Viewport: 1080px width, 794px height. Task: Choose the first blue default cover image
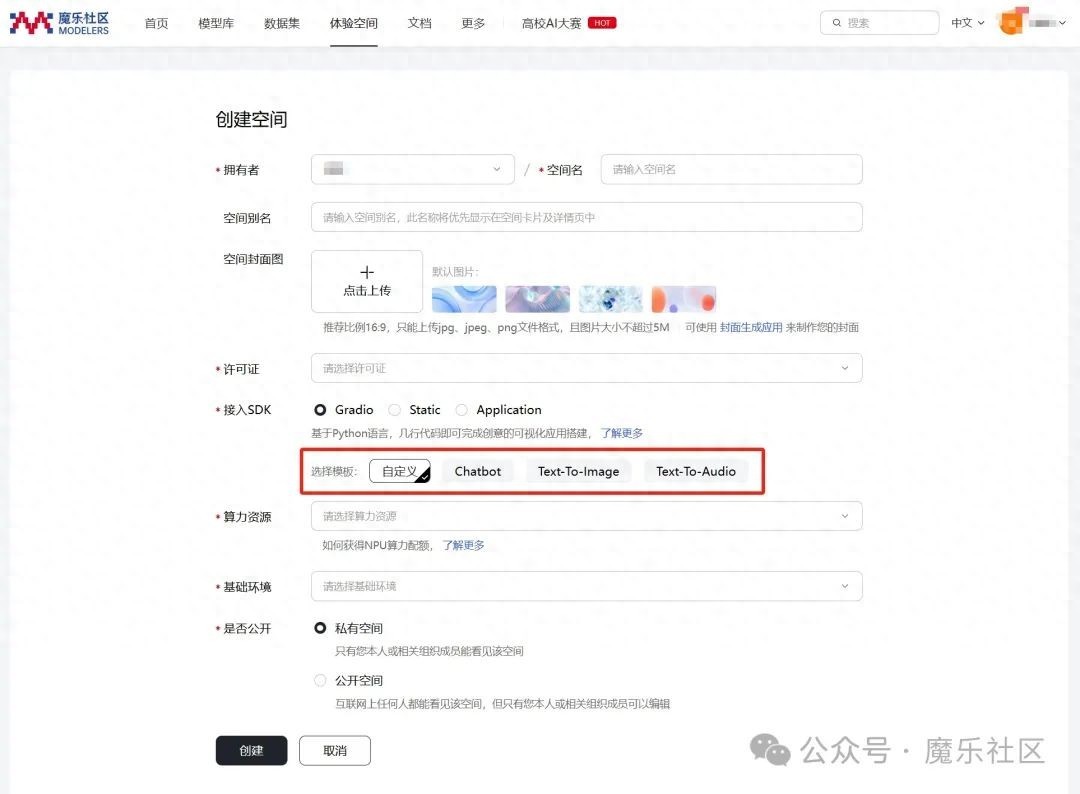click(464, 299)
